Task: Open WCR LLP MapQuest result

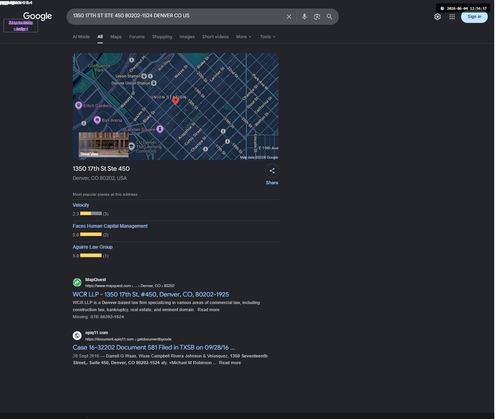Action: pos(151,294)
